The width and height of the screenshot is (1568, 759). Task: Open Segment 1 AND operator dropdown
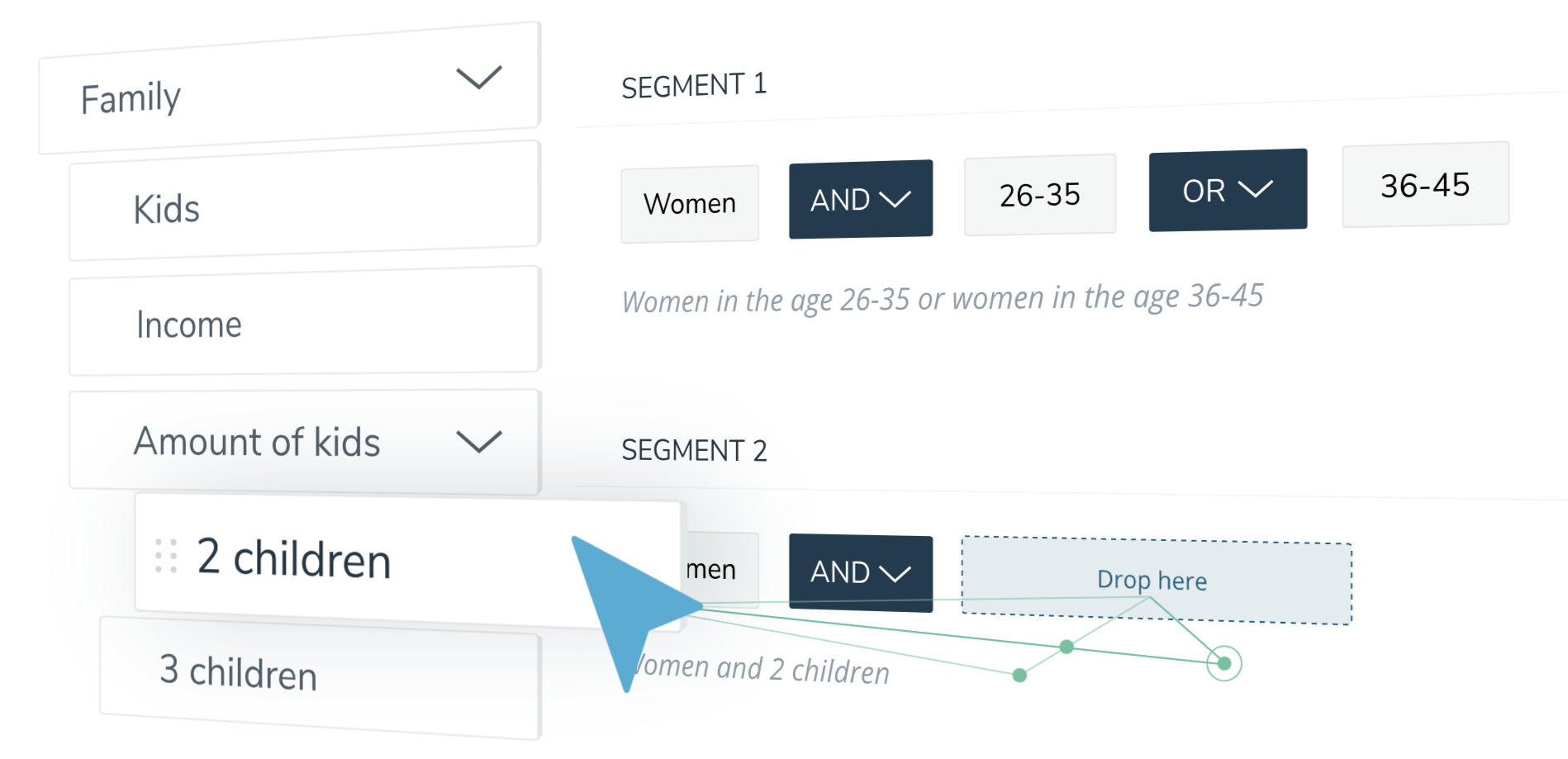[860, 200]
